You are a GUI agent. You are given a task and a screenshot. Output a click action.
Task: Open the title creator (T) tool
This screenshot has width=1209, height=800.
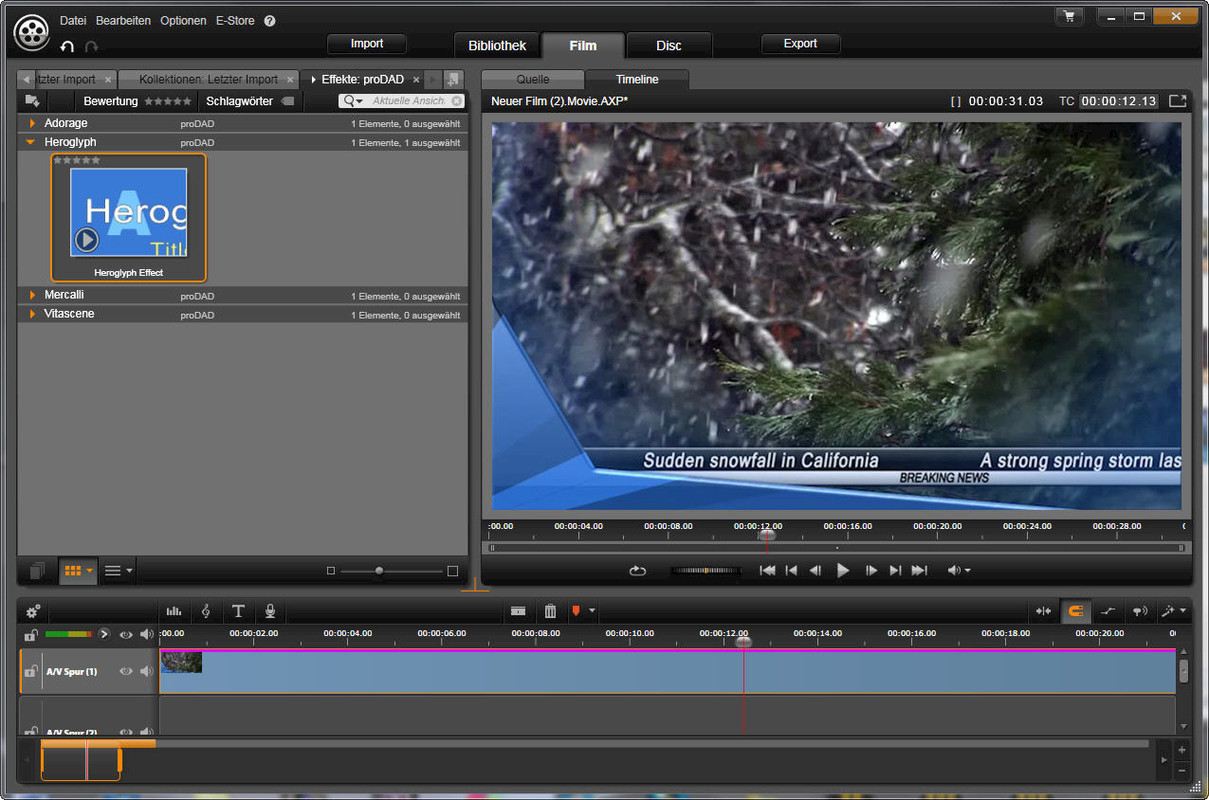pyautogui.click(x=238, y=611)
